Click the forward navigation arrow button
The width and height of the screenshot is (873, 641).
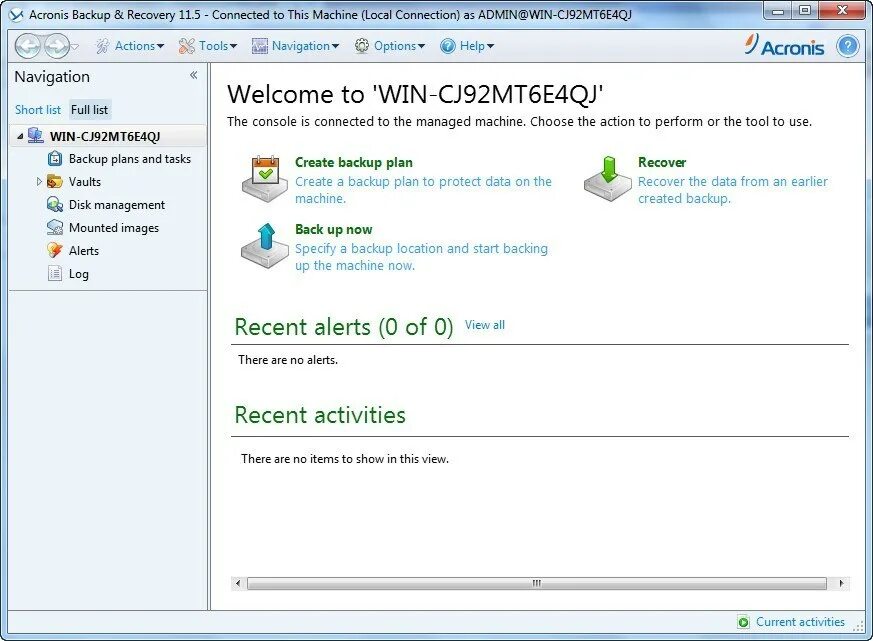(x=57, y=46)
